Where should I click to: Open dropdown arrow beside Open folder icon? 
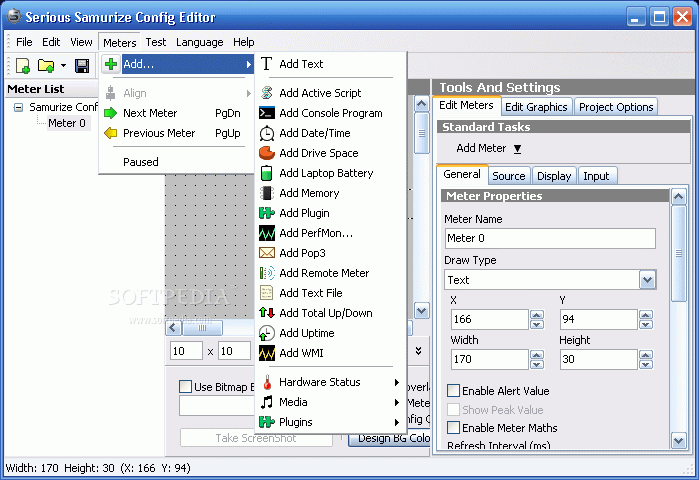(x=63, y=66)
